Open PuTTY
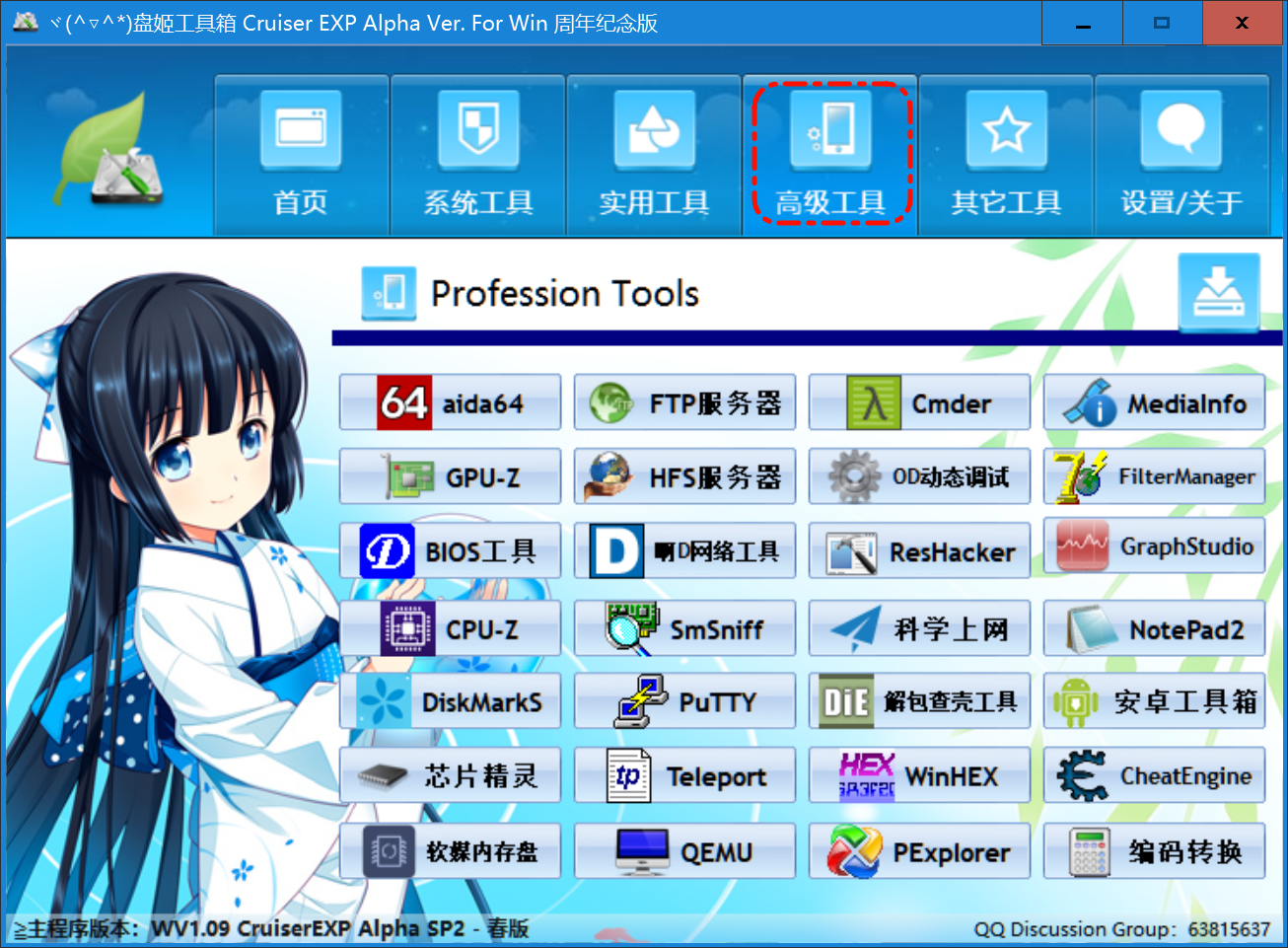1288x948 pixels. point(684,701)
